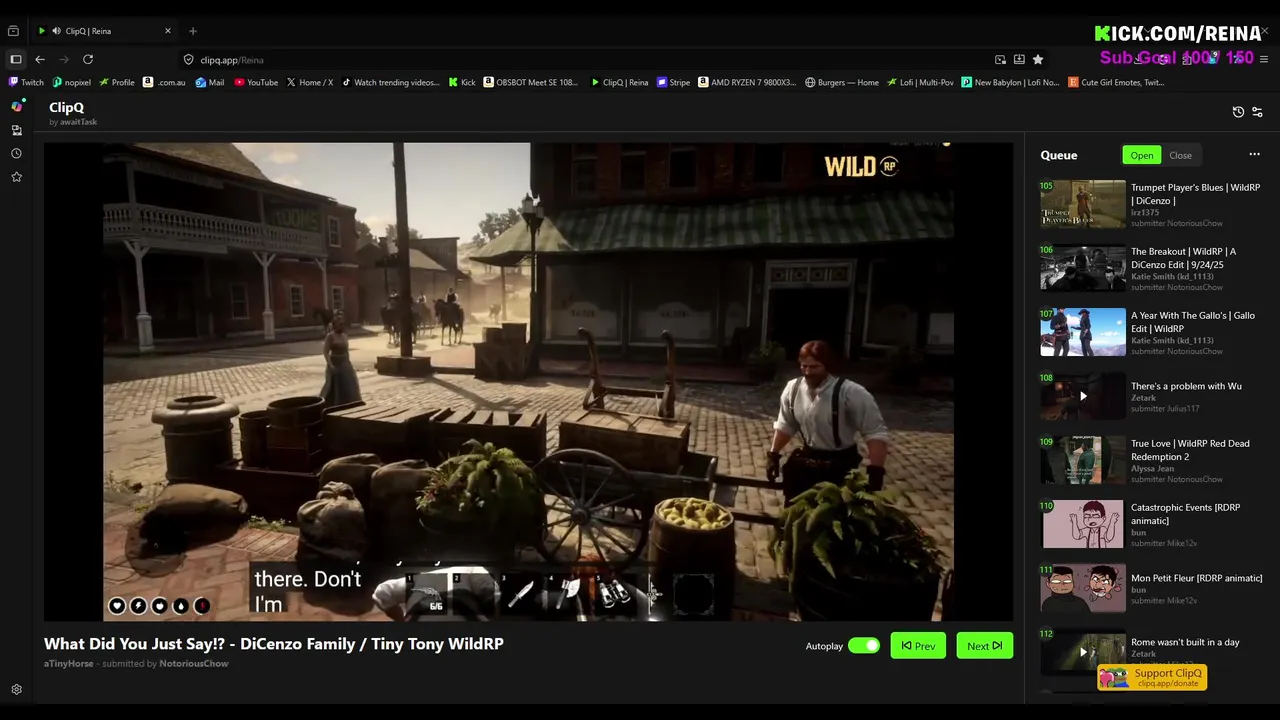Open the Burgers — Home bookmark
1280x720 pixels.
click(842, 83)
